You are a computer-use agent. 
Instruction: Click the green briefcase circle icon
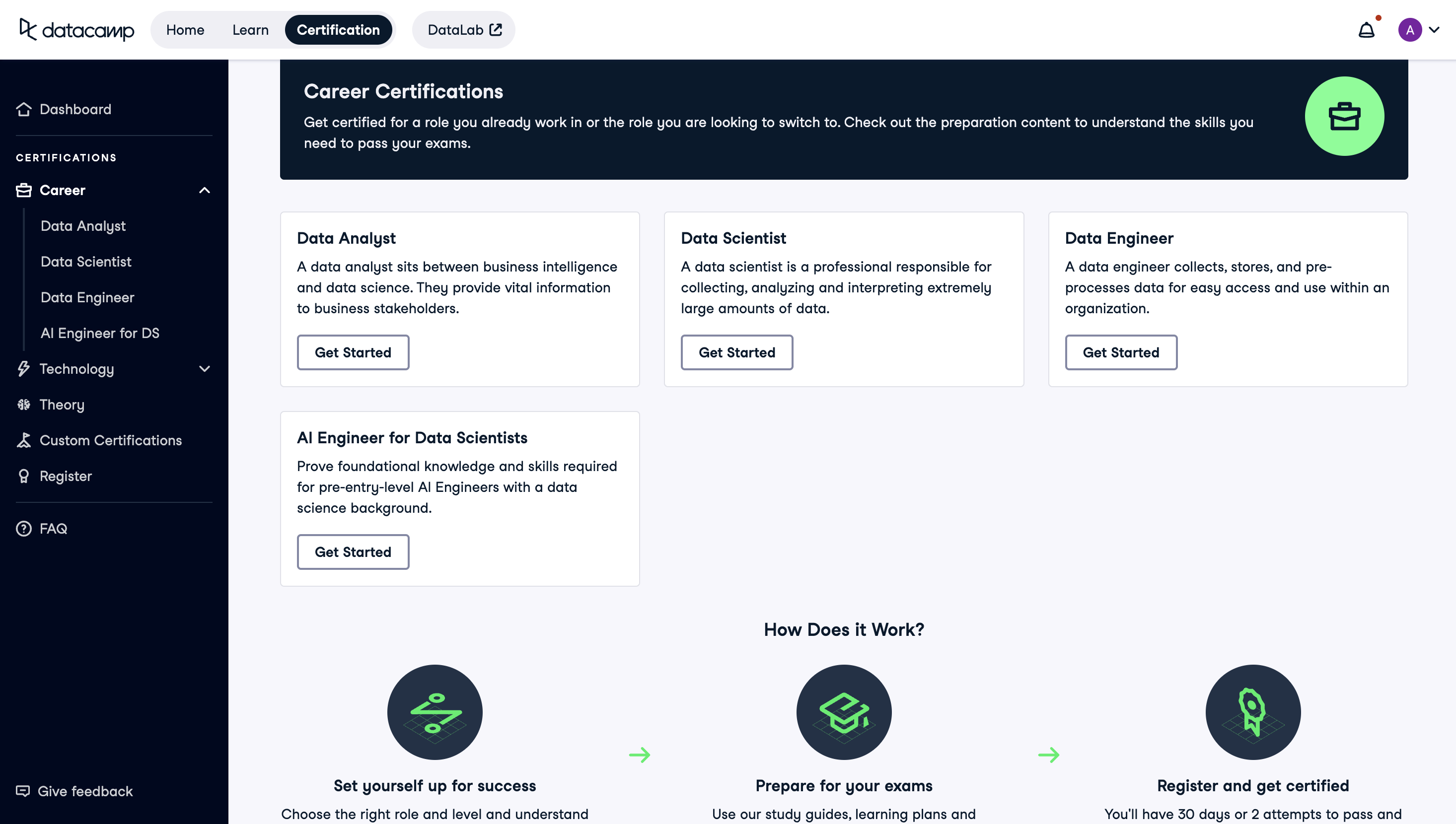(1344, 116)
